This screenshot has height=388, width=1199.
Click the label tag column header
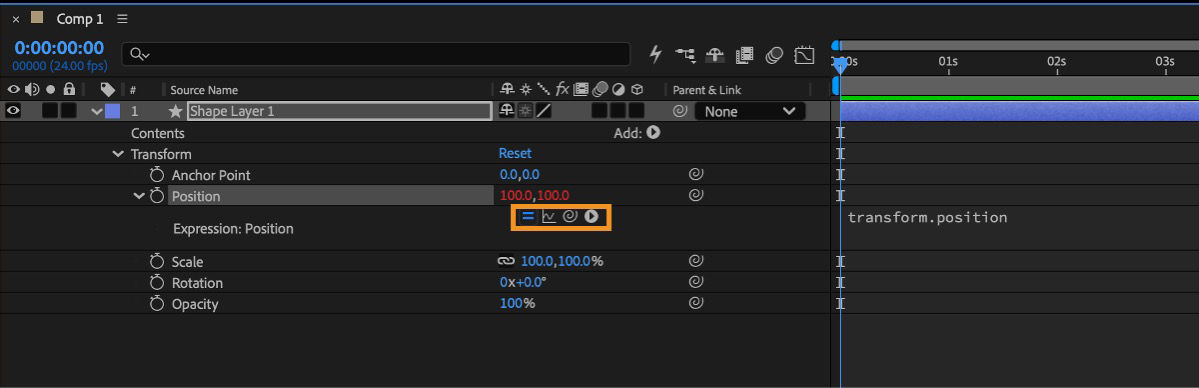(107, 90)
